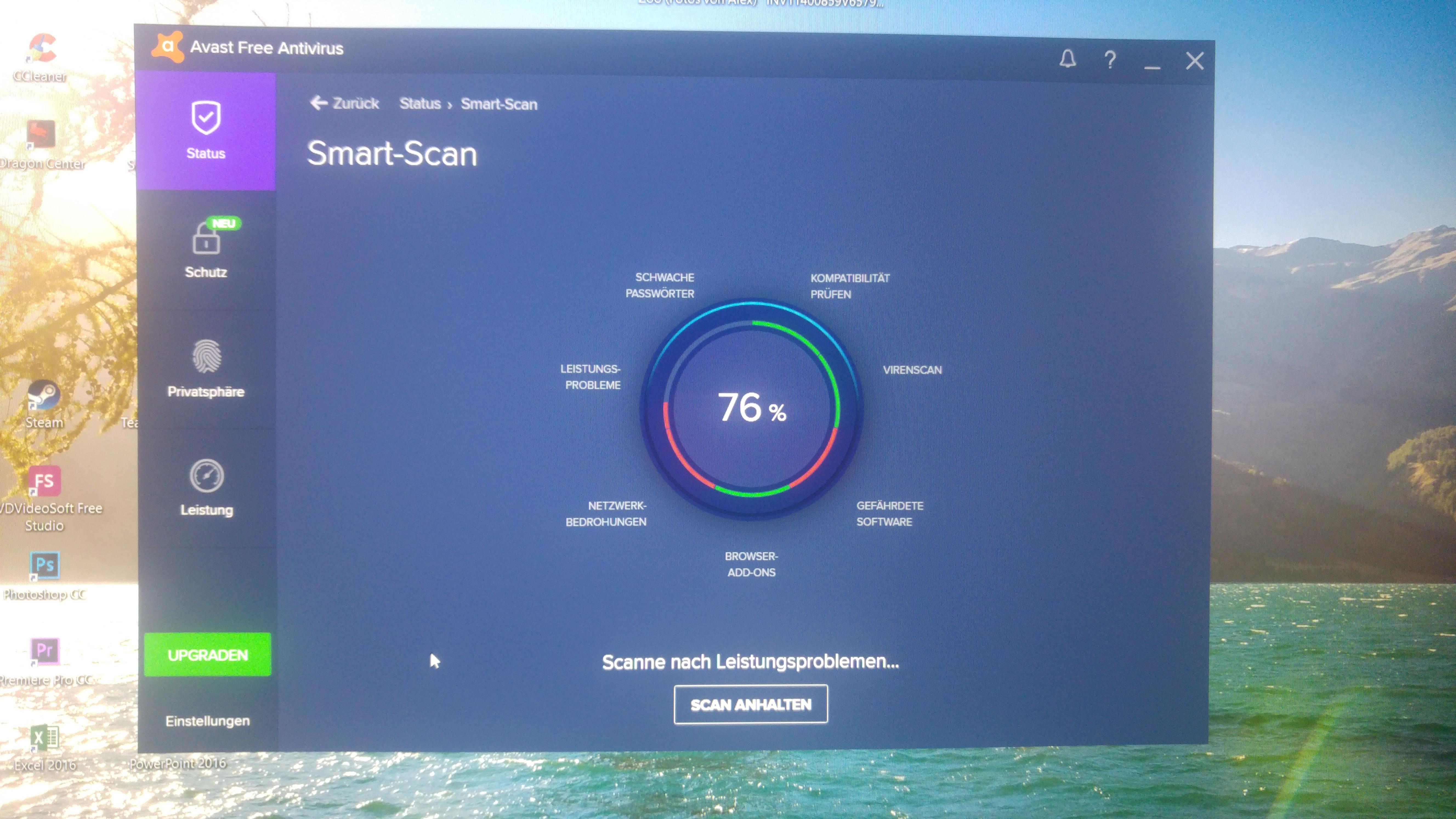
Task: Open the Schutz lock sidebar section
Action: coord(206,249)
